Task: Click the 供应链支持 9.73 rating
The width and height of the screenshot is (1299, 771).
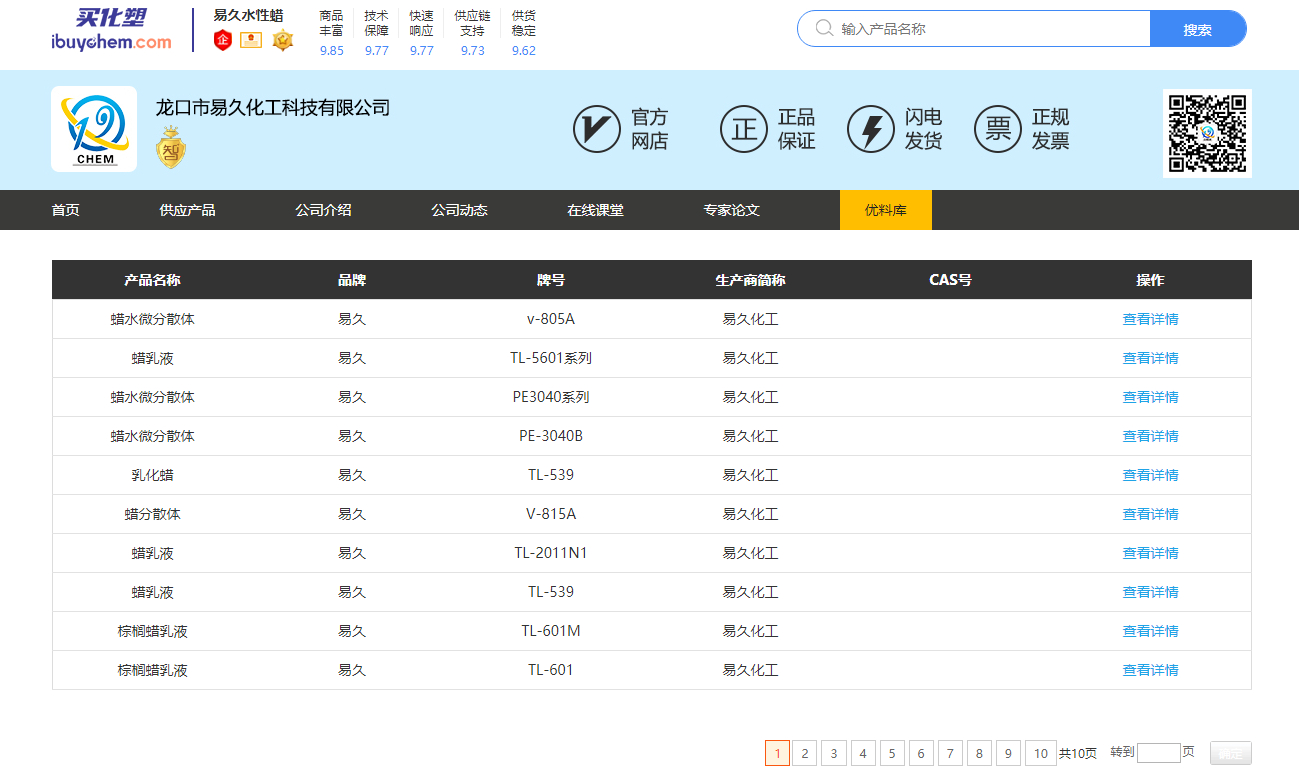Action: (x=472, y=33)
